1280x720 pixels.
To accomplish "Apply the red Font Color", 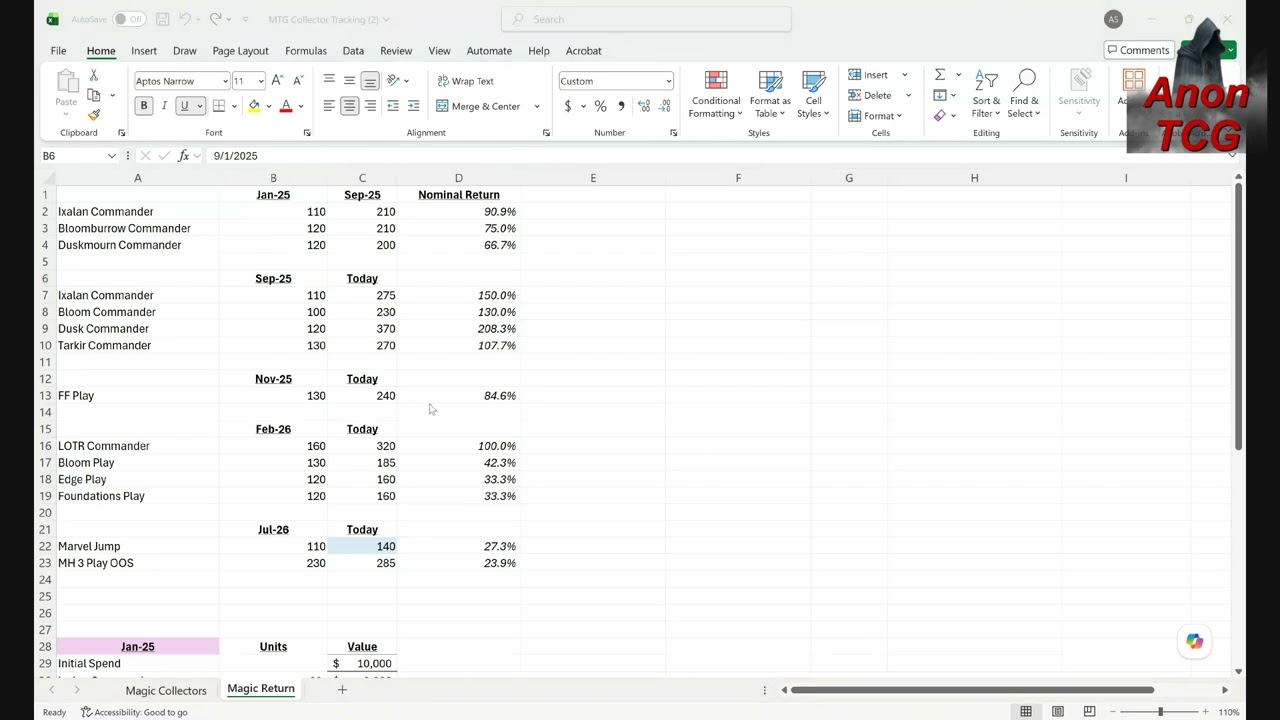I will click(286, 106).
